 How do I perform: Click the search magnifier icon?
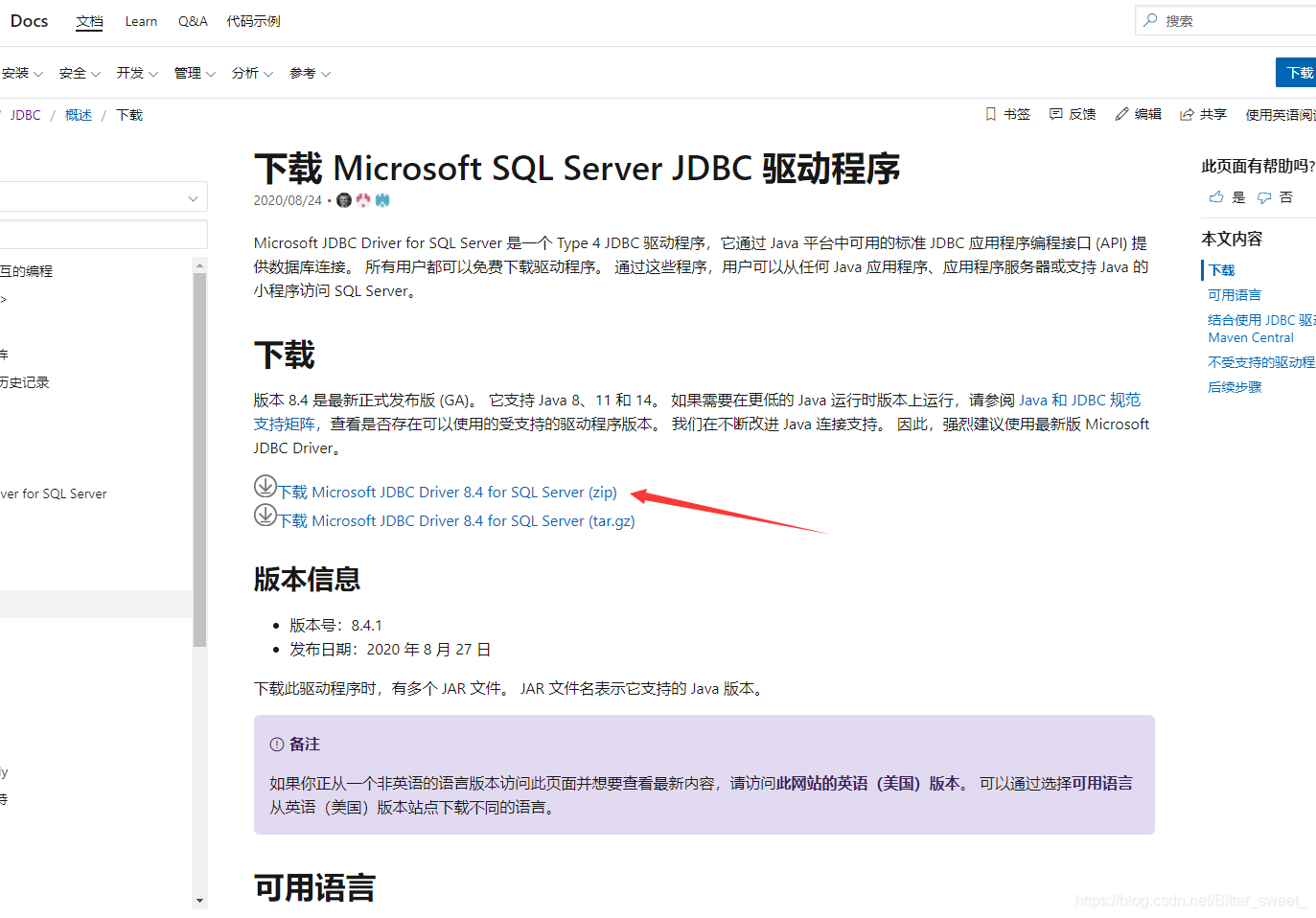[x=1150, y=20]
